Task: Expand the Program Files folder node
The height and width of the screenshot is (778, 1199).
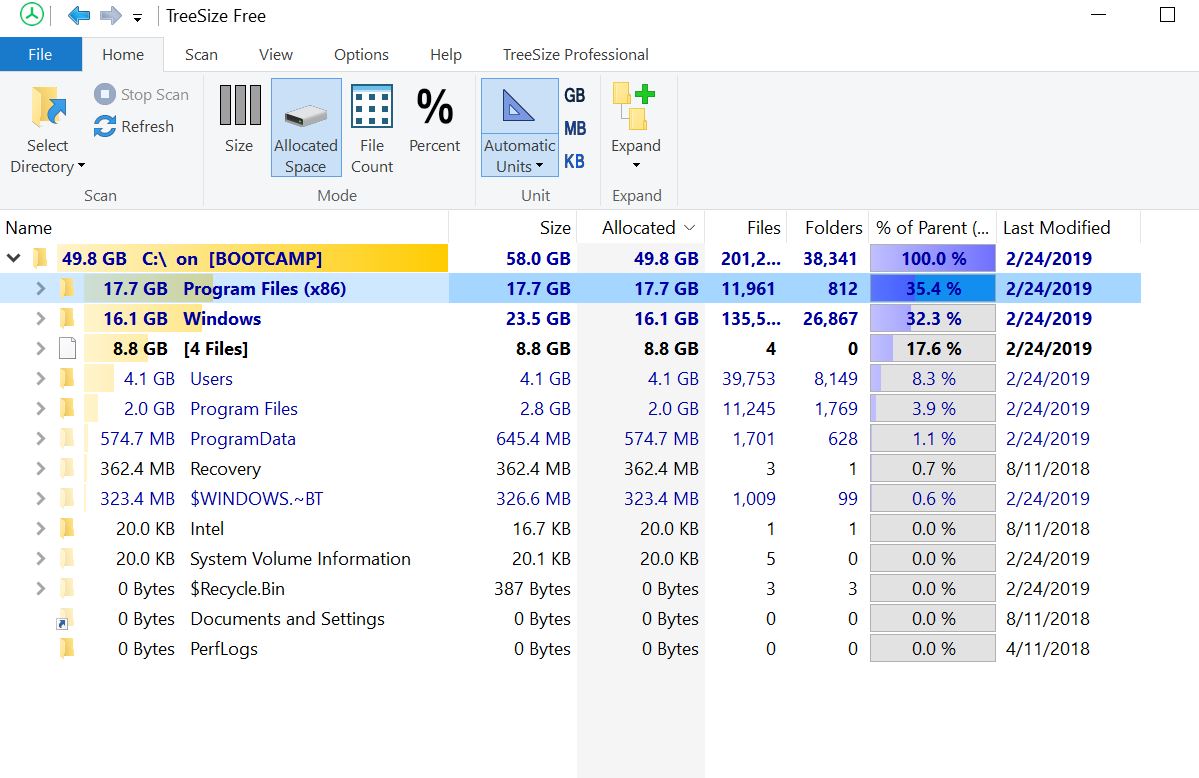Action: pyautogui.click(x=41, y=409)
